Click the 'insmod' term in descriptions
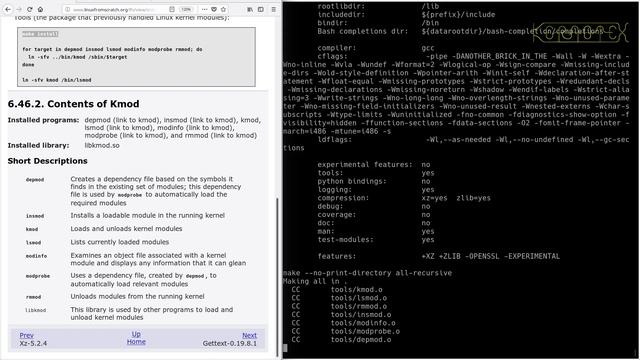 (35, 216)
